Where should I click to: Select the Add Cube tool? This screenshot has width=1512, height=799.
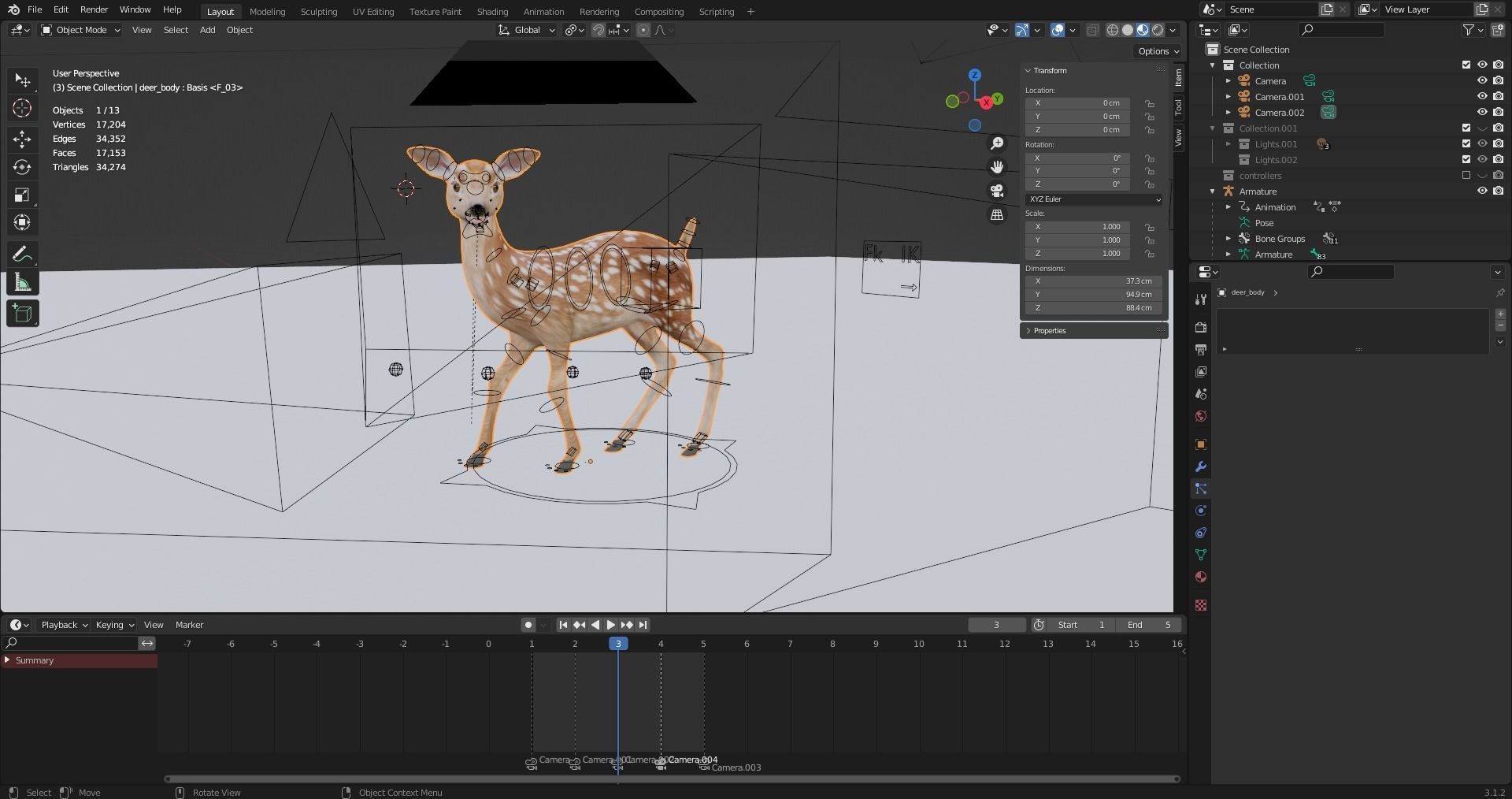(22, 313)
